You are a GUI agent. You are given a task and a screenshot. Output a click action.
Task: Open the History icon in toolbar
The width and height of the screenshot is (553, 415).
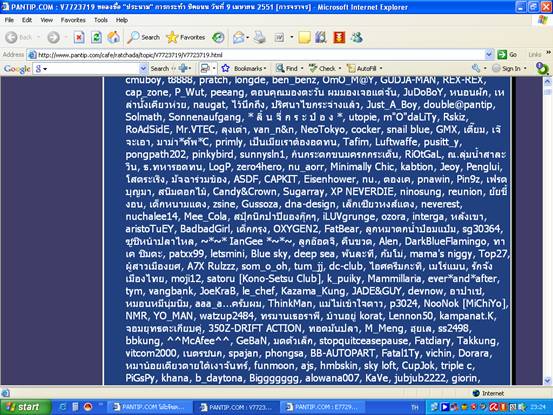tap(218, 37)
